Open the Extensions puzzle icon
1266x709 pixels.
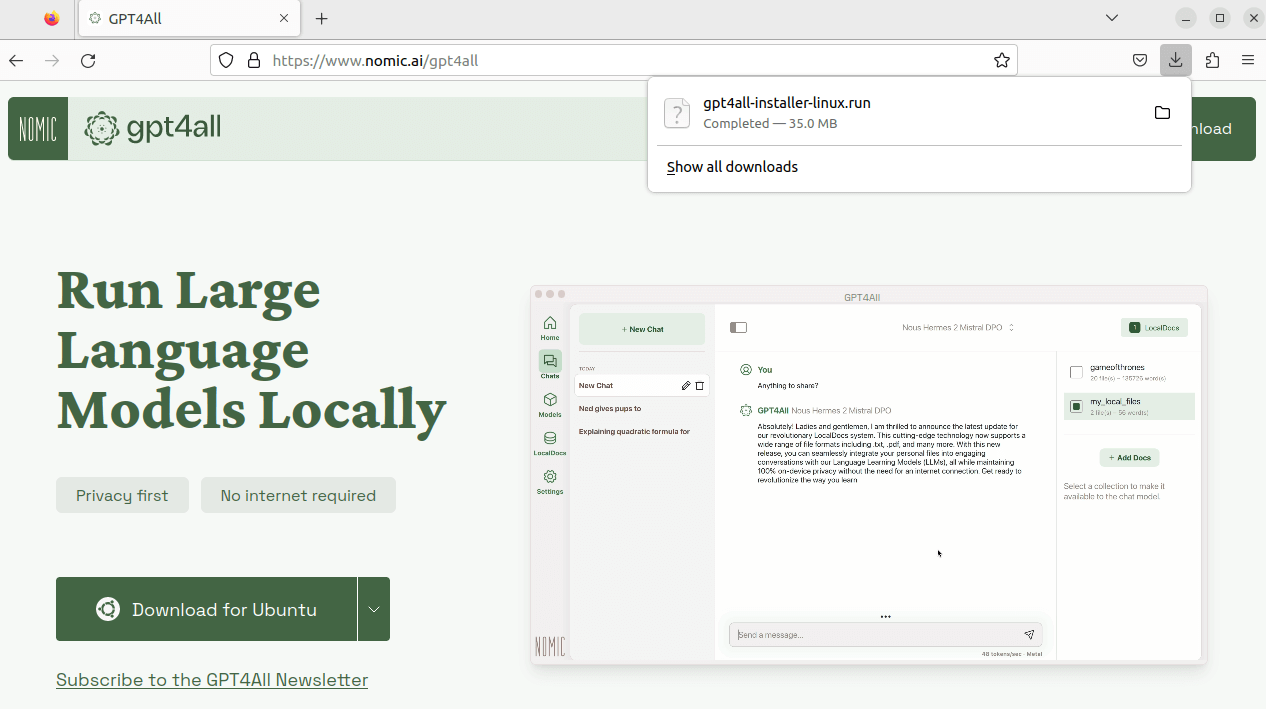click(1212, 61)
